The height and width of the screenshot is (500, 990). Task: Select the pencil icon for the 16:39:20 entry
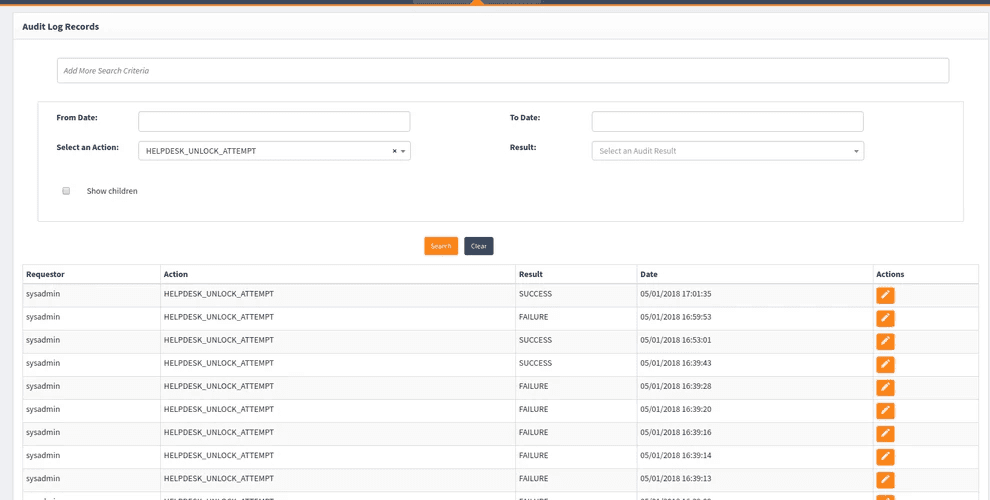pos(885,410)
